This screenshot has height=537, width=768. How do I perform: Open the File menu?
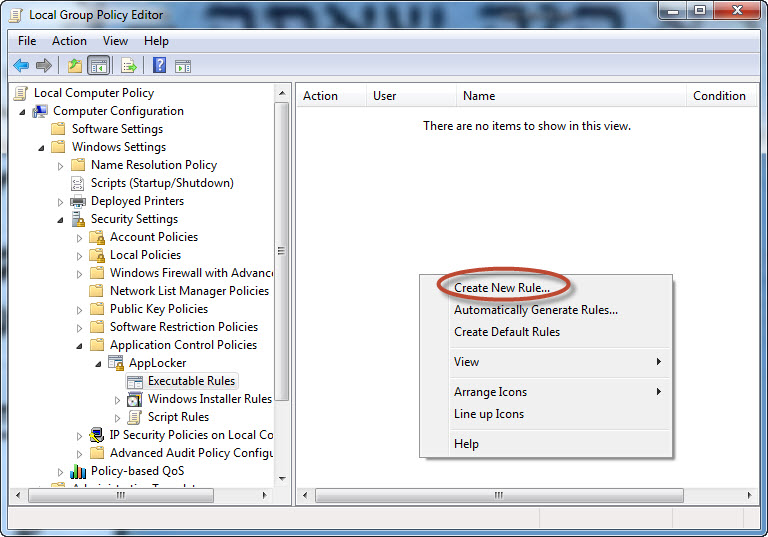pyautogui.click(x=27, y=41)
